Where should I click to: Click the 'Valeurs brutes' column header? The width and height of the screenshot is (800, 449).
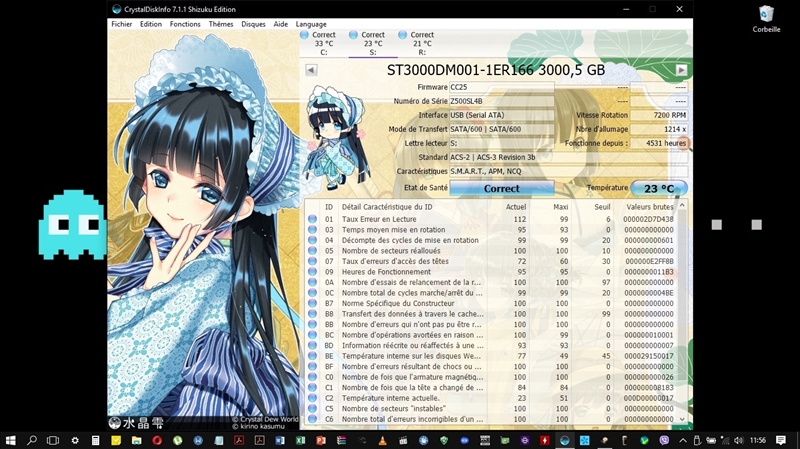(x=649, y=207)
